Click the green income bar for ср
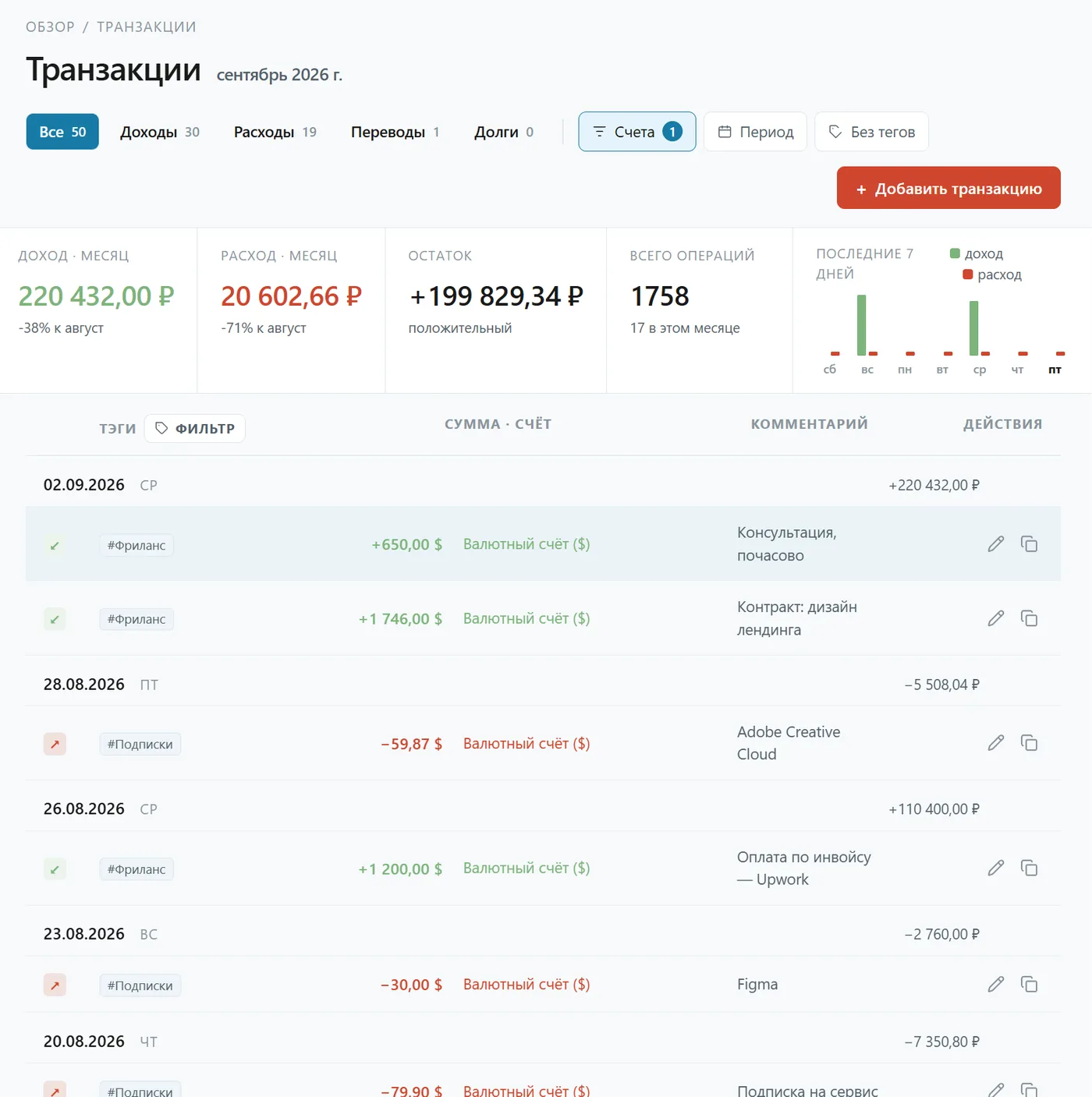The image size is (1092, 1097). [974, 328]
